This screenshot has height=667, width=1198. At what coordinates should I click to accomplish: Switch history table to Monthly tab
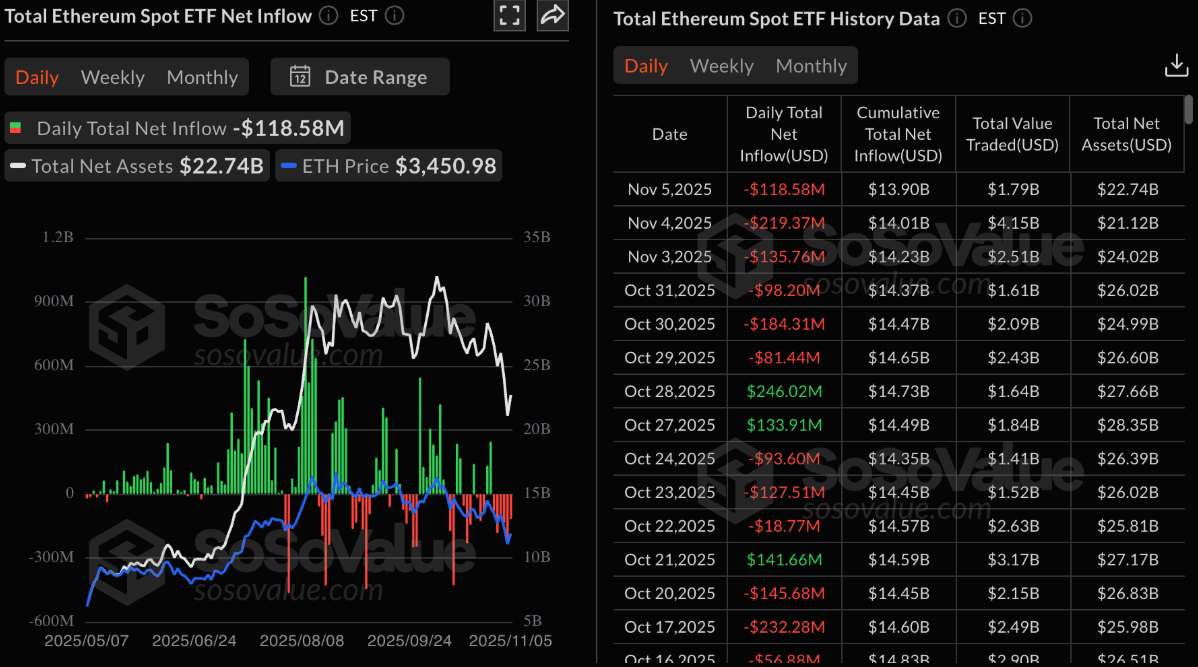(811, 66)
